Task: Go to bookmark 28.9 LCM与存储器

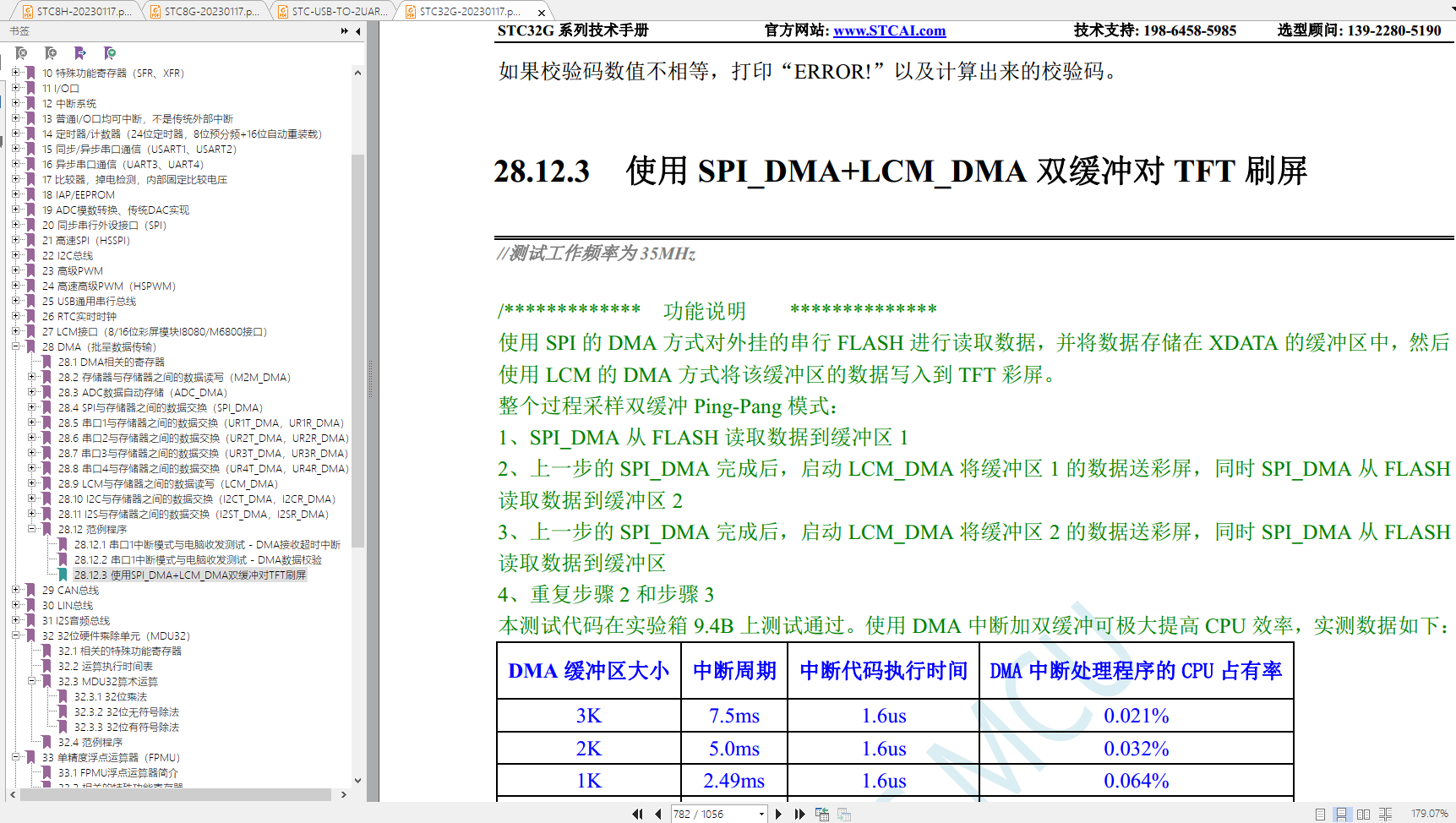Action: [x=168, y=484]
